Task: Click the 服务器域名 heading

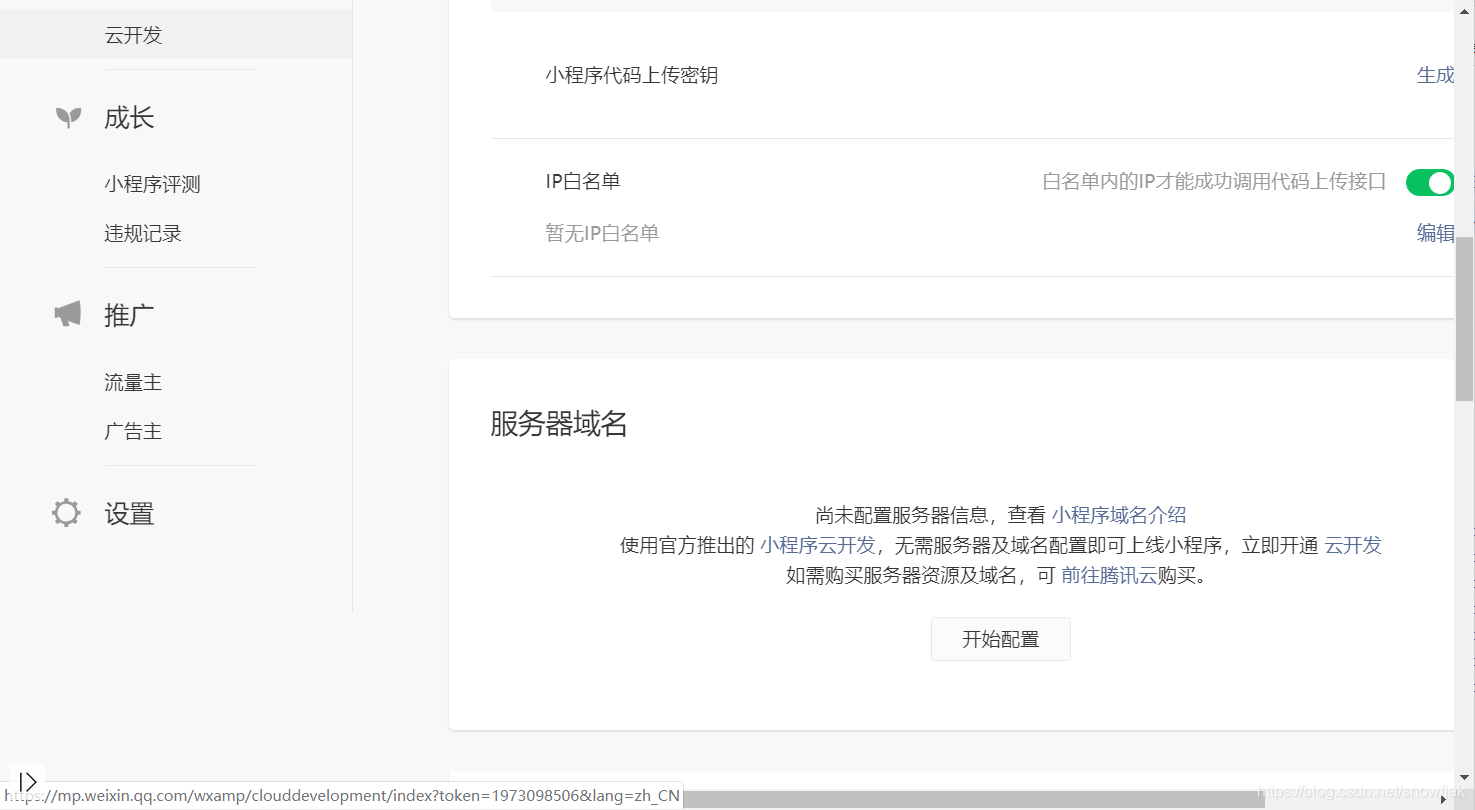Action: (x=559, y=424)
